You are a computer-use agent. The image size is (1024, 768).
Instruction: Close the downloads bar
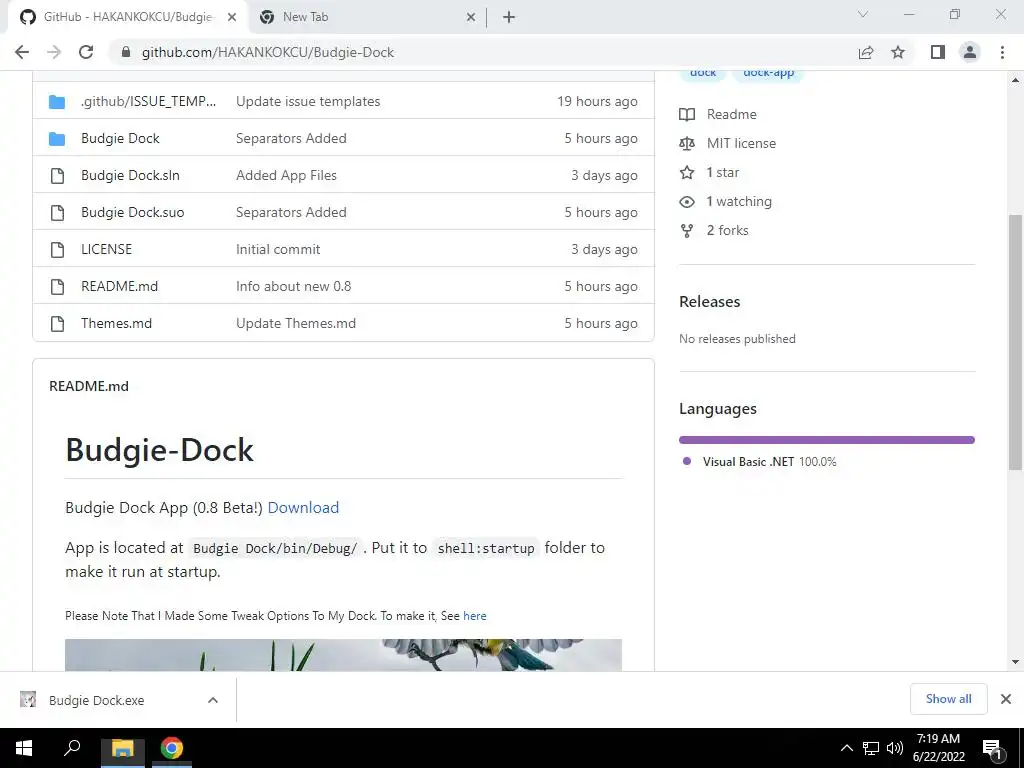(1006, 699)
